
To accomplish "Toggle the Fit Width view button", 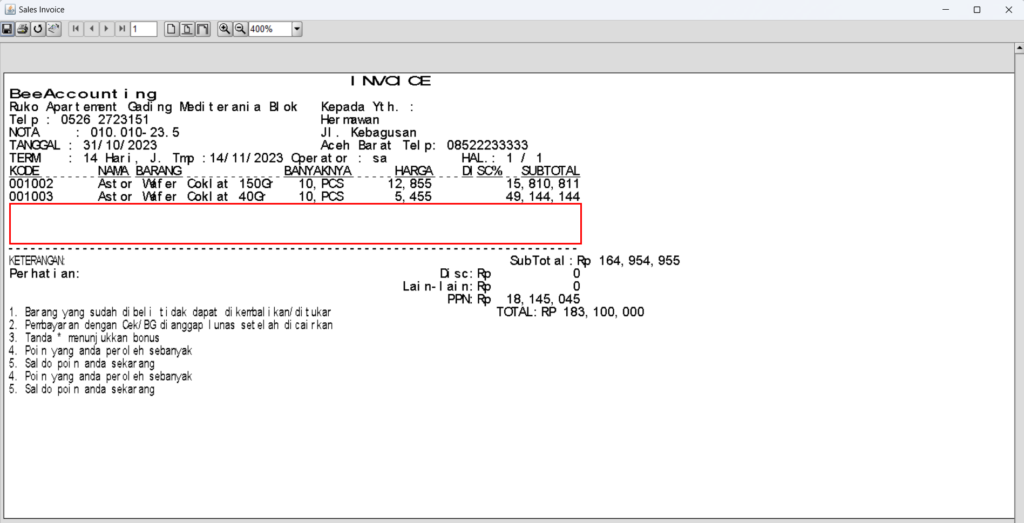I will click(203, 30).
